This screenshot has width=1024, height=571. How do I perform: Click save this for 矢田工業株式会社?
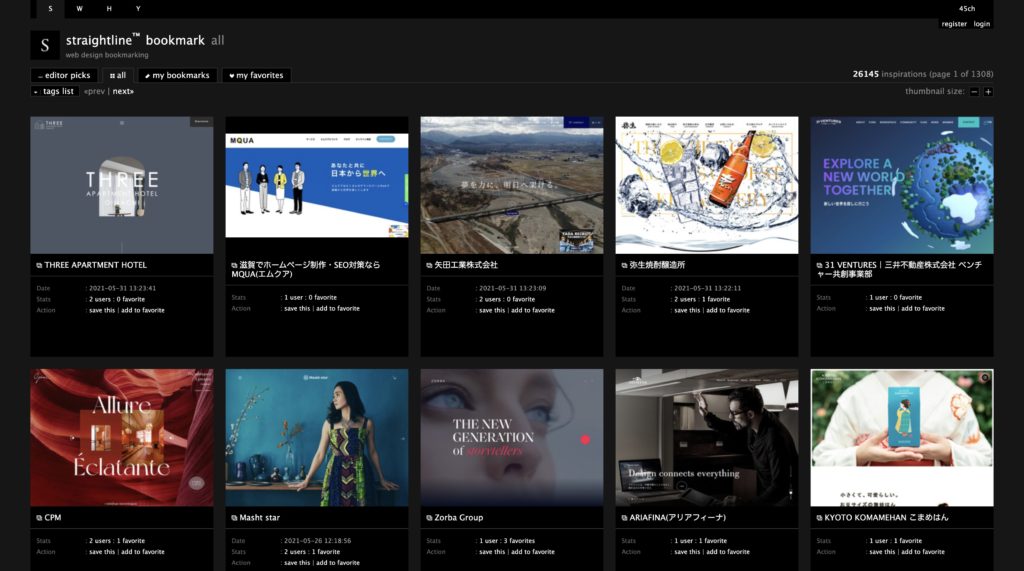point(492,310)
